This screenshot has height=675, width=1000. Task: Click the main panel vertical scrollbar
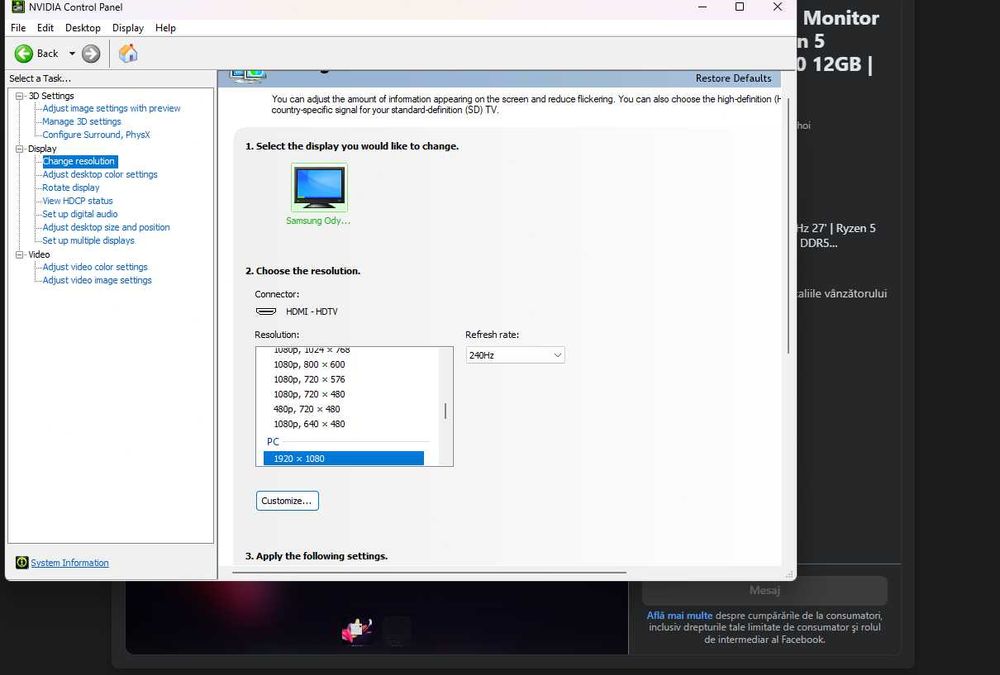pyautogui.click(x=788, y=225)
